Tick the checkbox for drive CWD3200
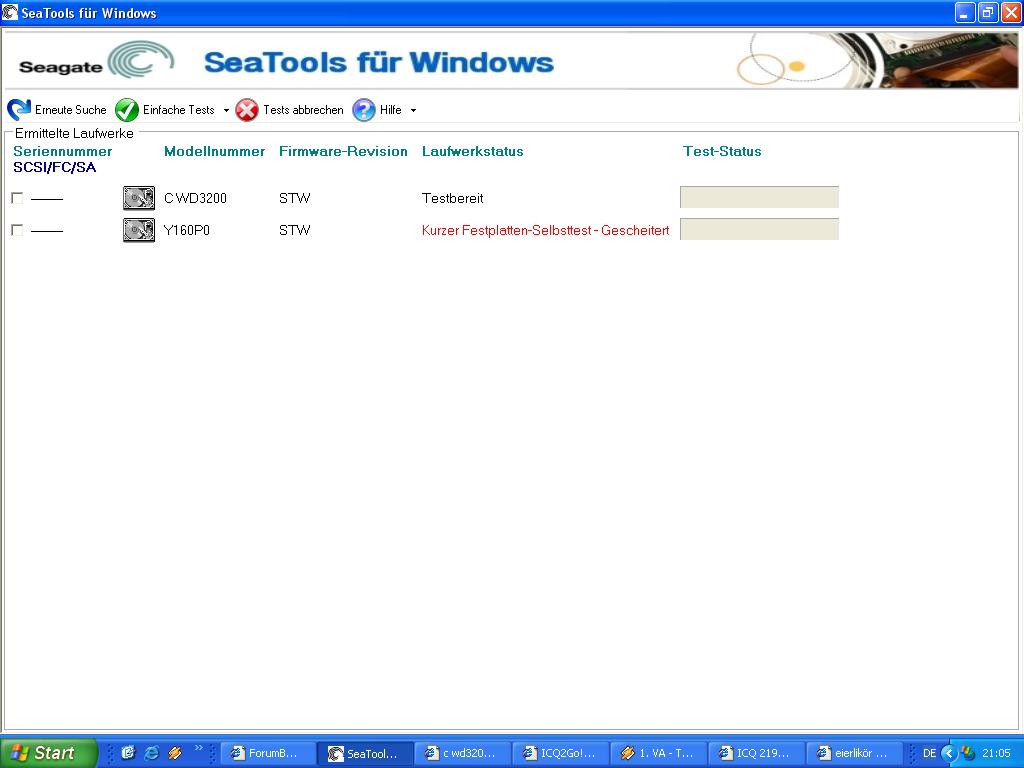The image size is (1024, 768). pyautogui.click(x=17, y=198)
